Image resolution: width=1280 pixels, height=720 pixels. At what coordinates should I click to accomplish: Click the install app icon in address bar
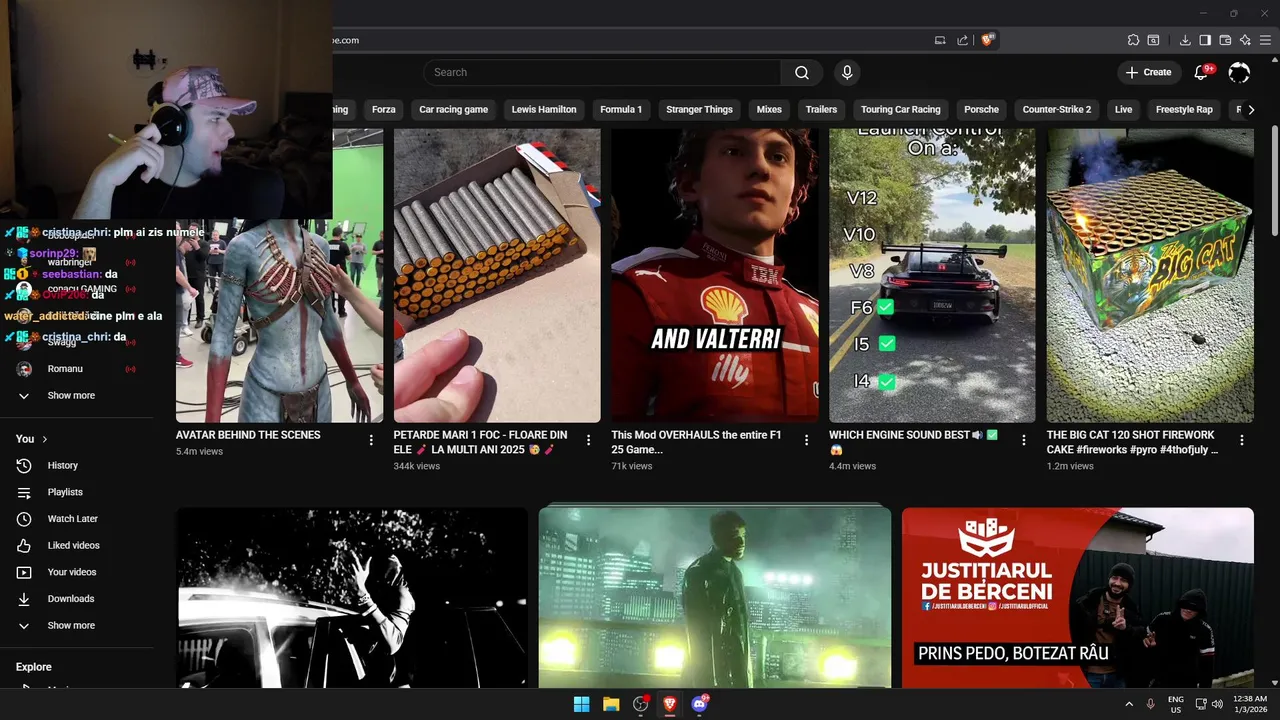click(940, 40)
